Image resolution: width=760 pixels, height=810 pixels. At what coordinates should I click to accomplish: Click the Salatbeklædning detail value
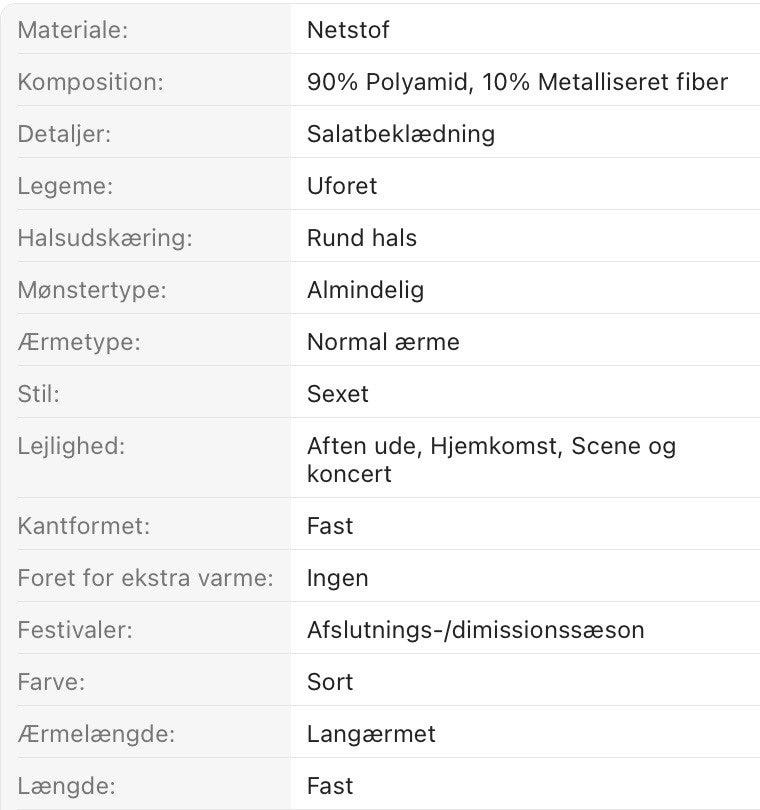tap(401, 134)
